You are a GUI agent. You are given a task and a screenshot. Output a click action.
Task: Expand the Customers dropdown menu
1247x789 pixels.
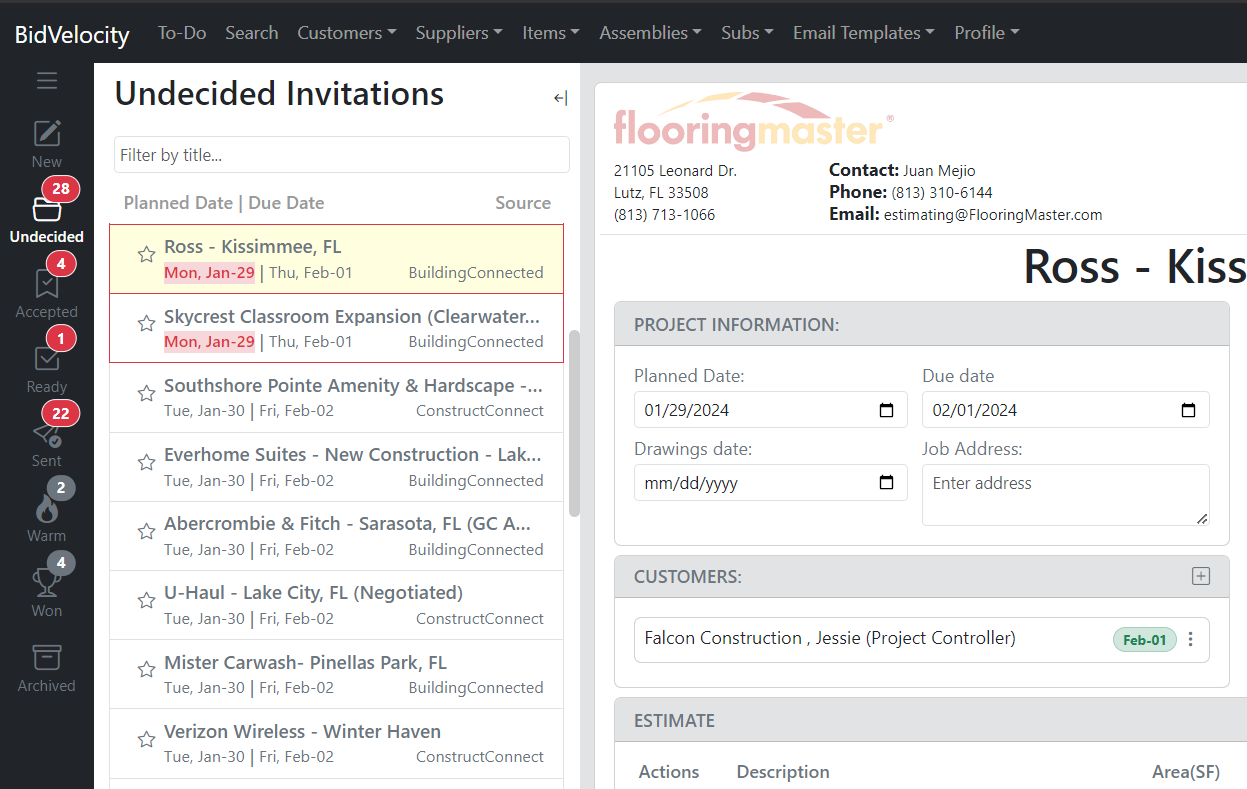347,33
